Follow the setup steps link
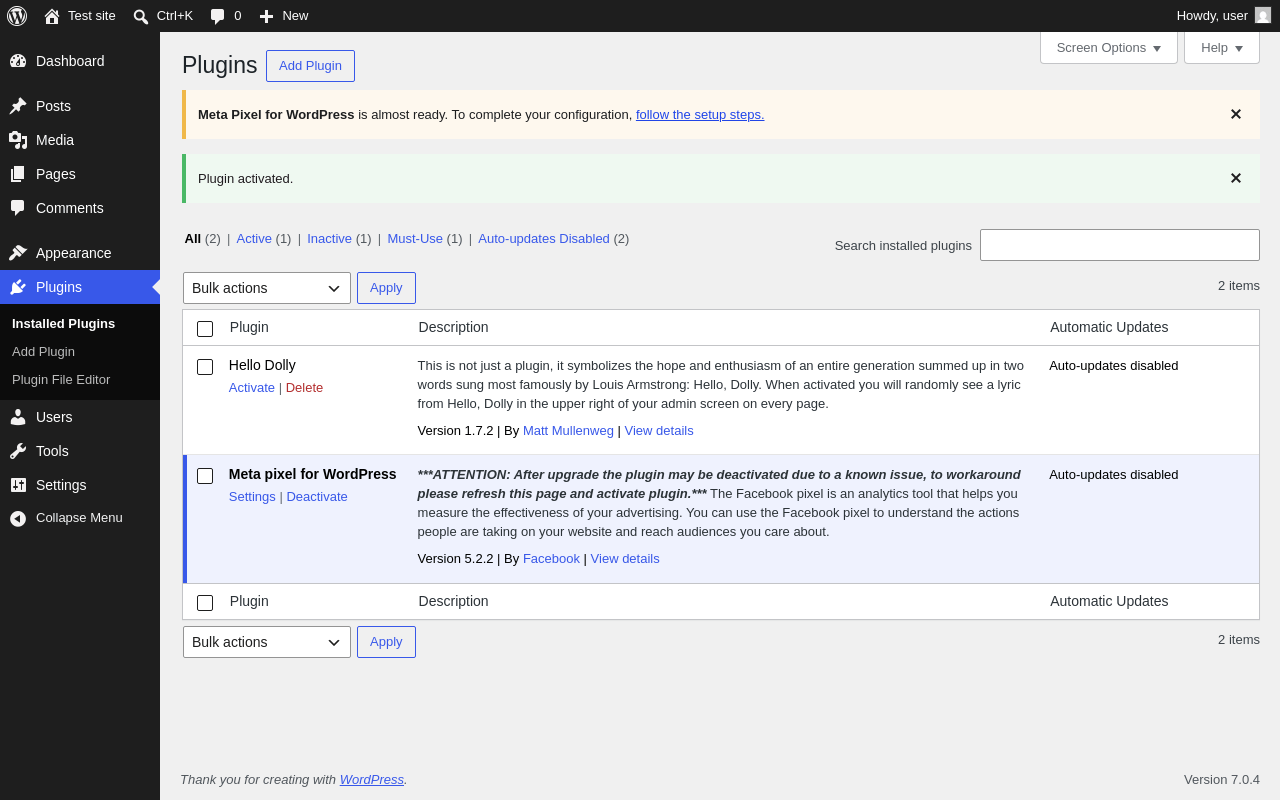This screenshot has width=1280, height=800. [x=700, y=115]
